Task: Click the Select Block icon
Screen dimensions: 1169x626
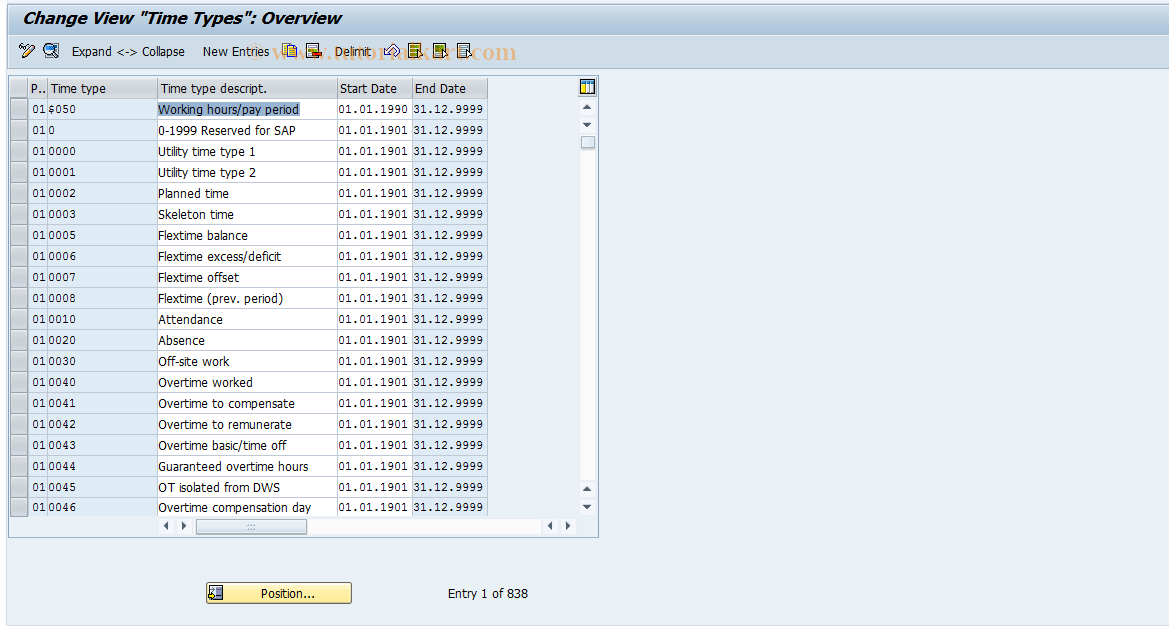Action: pyautogui.click(x=440, y=51)
